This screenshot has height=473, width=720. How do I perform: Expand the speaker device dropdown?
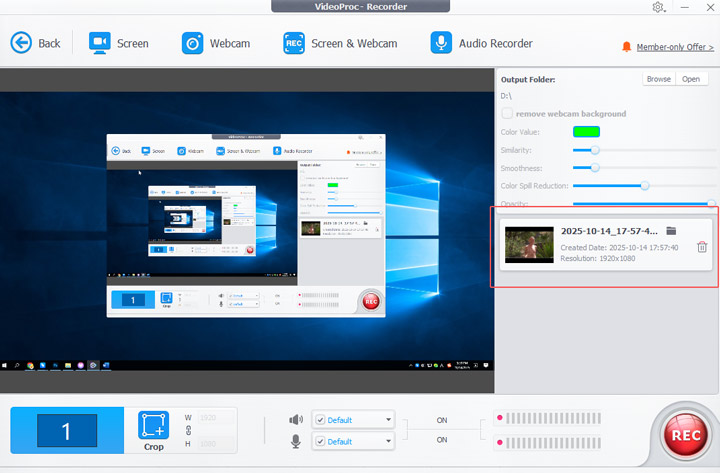click(x=388, y=420)
